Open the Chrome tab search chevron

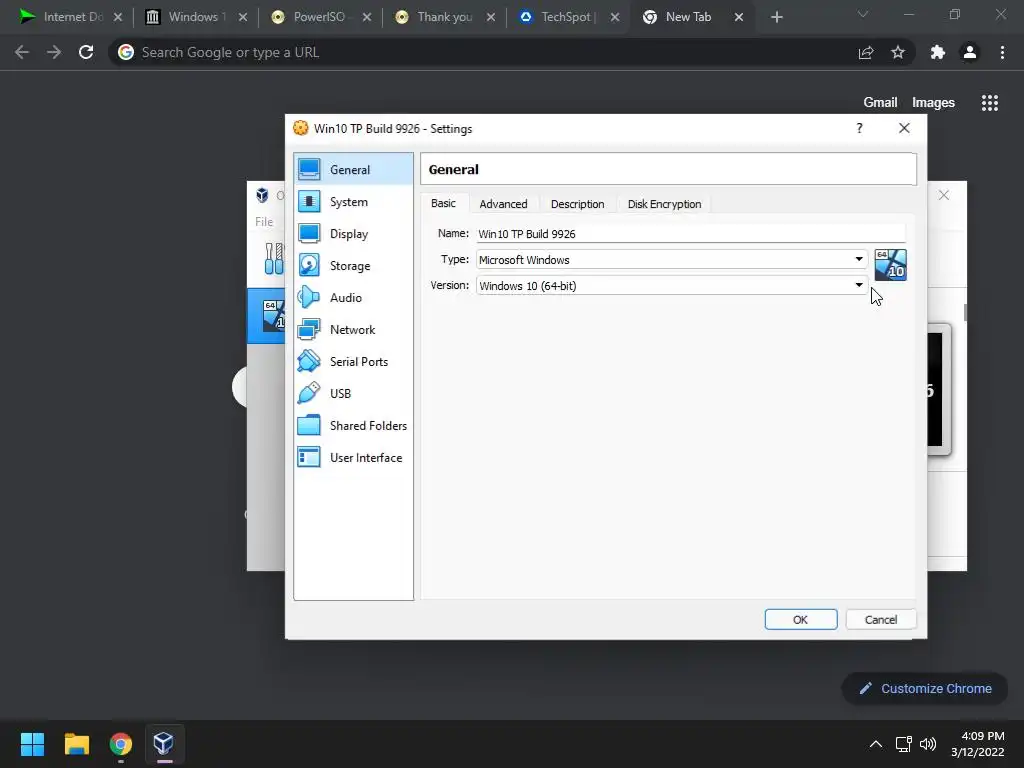pos(863,14)
